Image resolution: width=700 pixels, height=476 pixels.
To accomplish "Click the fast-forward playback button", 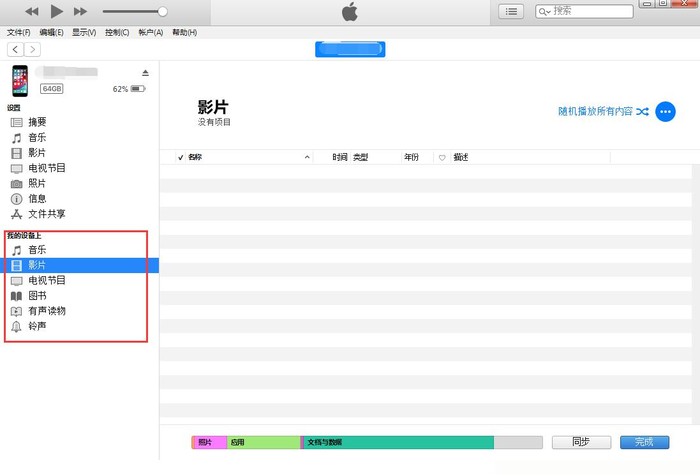I will 80,12.
